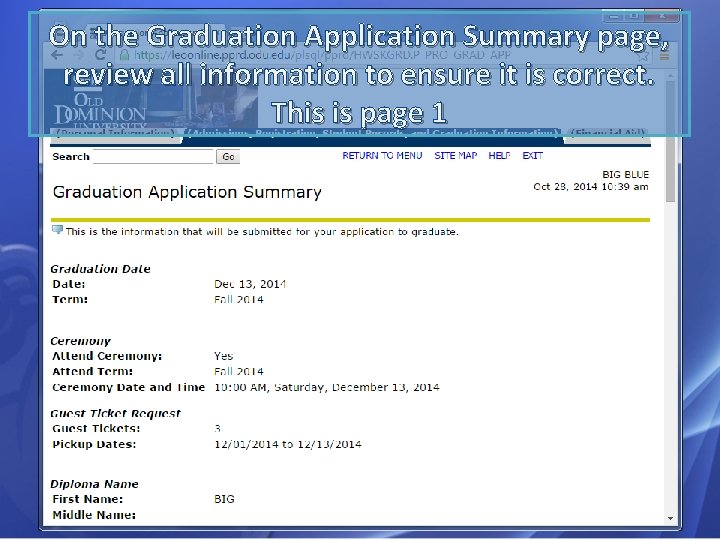
Task: Select the First Name value 'BIG'
Action: click(x=224, y=499)
